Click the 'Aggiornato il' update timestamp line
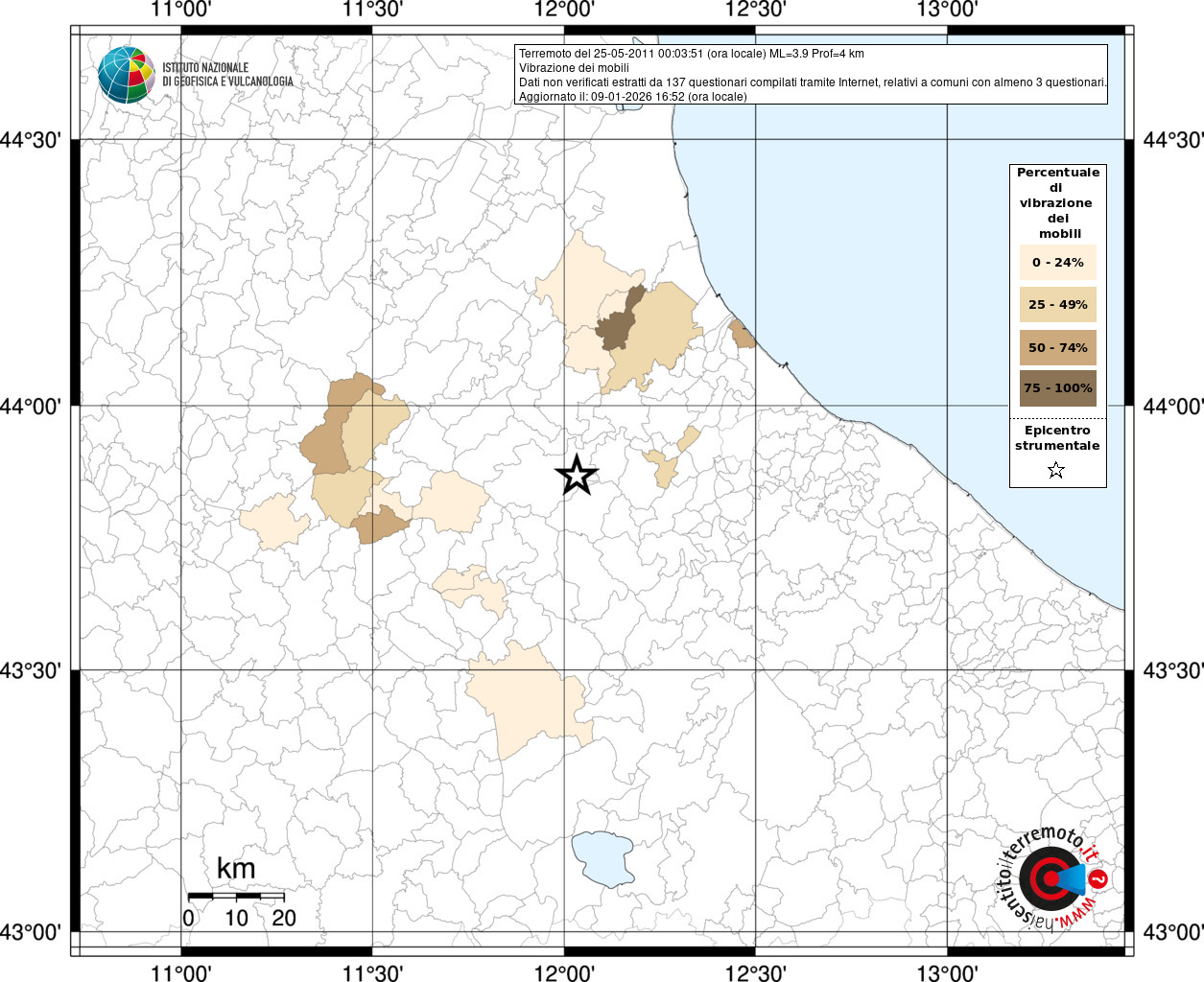This screenshot has height=982, width=1204. (632, 97)
